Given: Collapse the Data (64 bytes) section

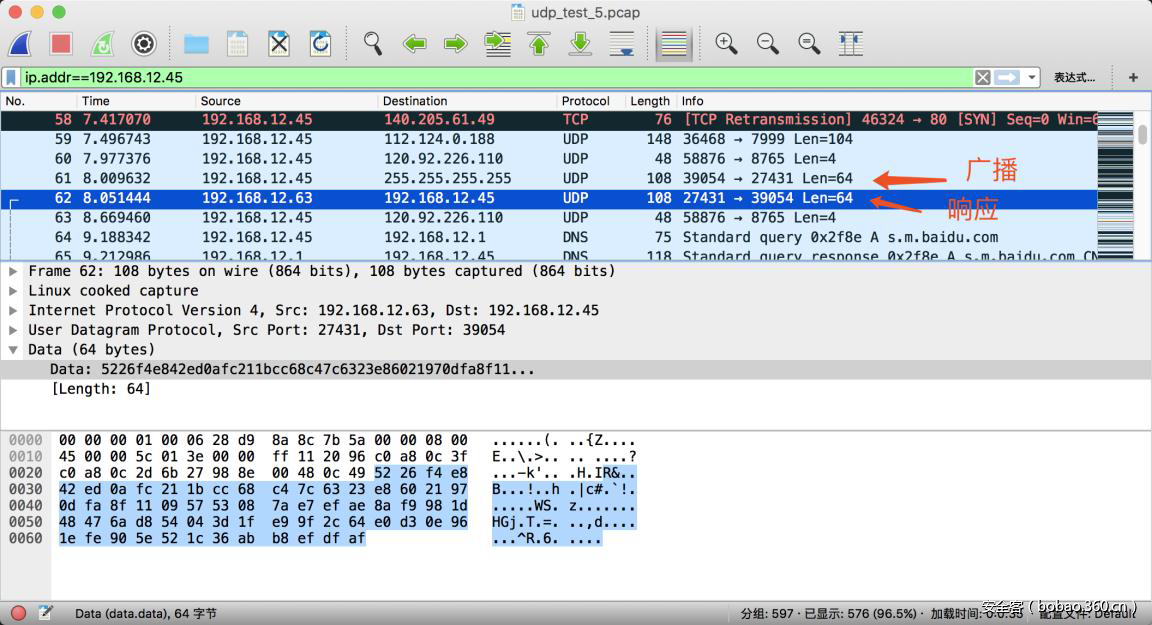Looking at the screenshot, I should click(x=12, y=350).
